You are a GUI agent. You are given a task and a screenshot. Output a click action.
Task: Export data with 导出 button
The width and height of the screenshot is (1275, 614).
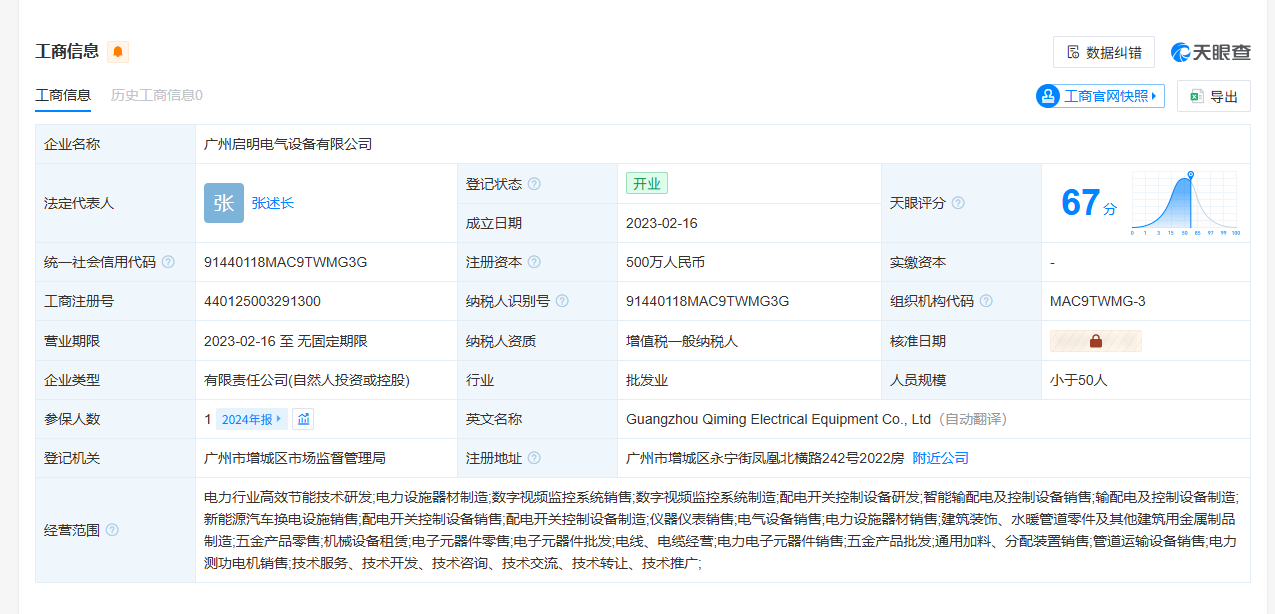click(x=1213, y=96)
